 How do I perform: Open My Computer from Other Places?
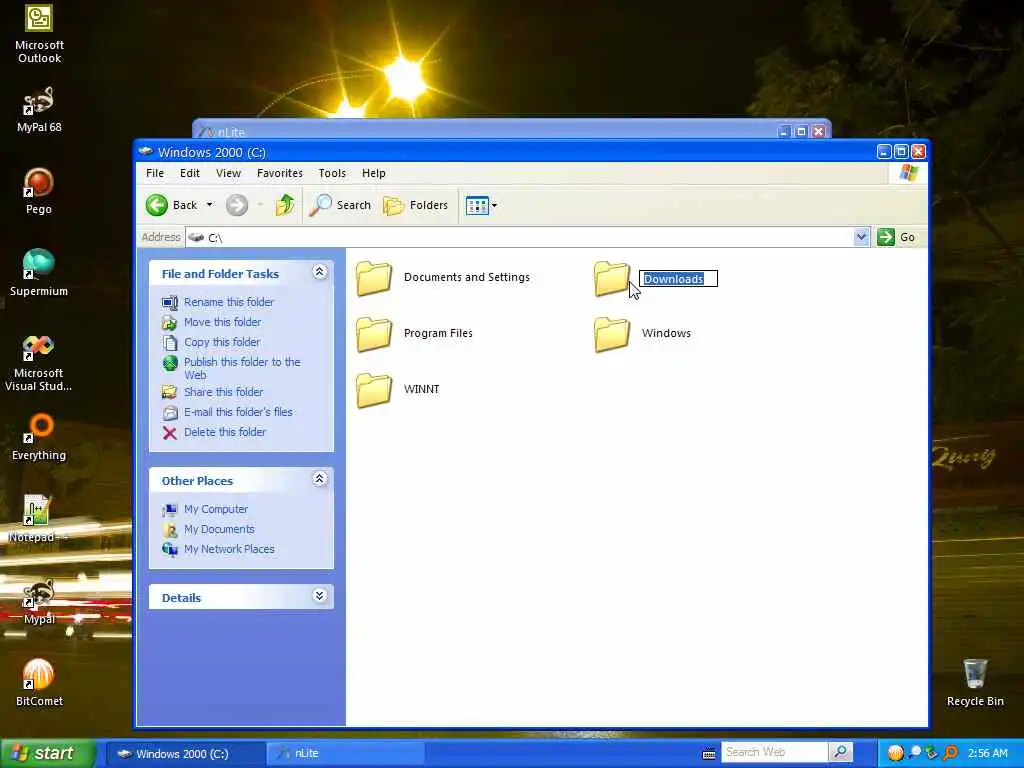coord(216,509)
